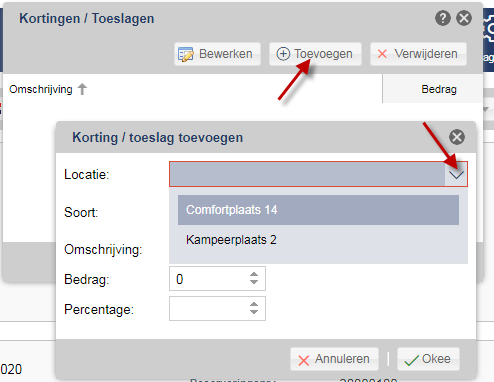Select Comfortplaats 14 from the list
494x382 pixels.
pos(318,210)
